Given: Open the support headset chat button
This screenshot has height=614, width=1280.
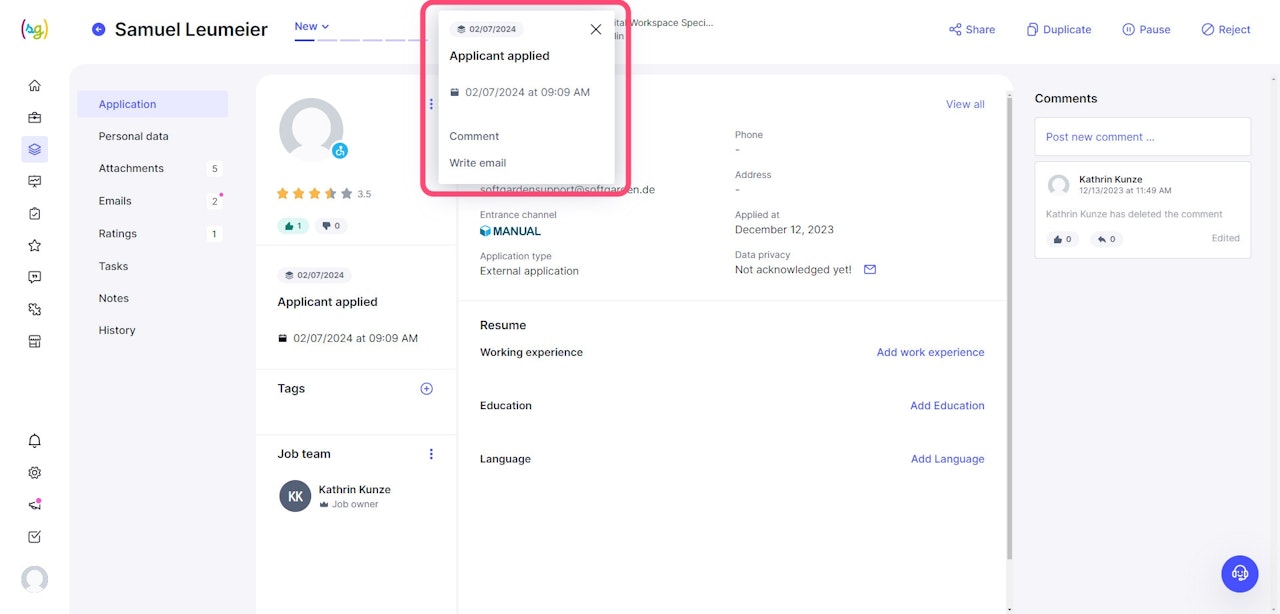Looking at the screenshot, I should (x=1240, y=573).
